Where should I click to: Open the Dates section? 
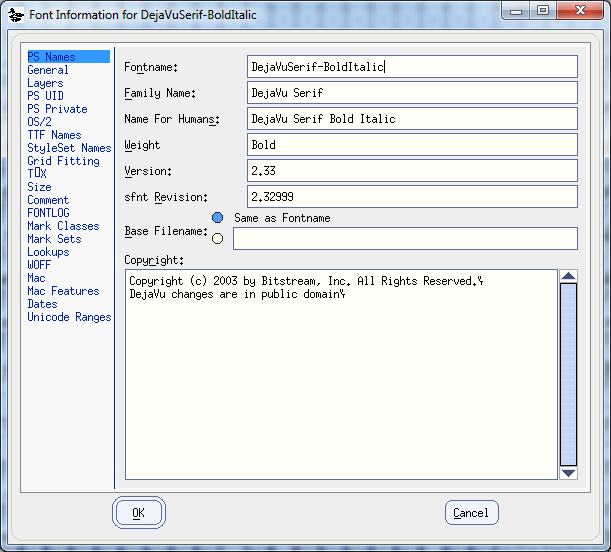(x=42, y=304)
